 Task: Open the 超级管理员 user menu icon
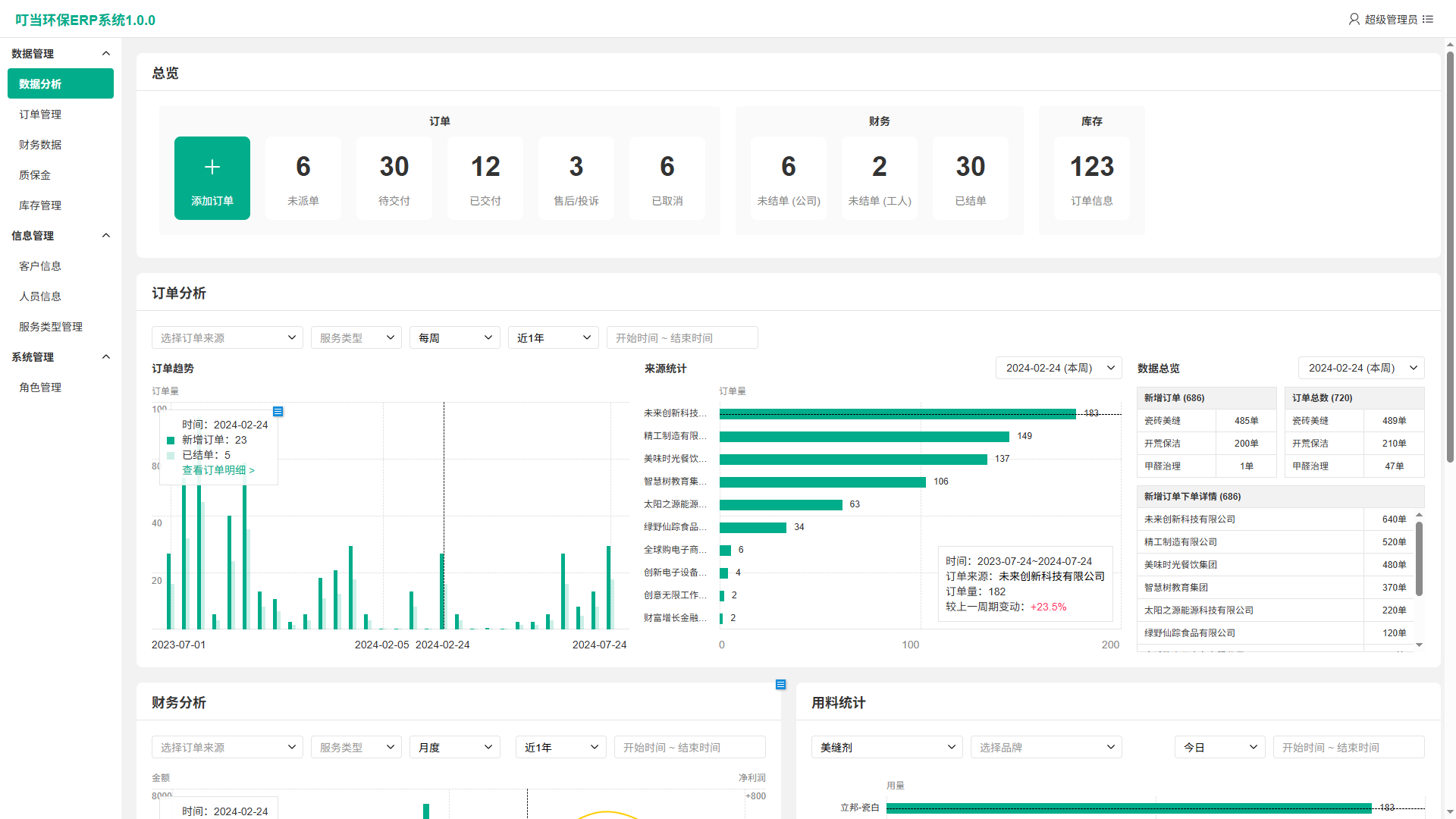(1354, 19)
